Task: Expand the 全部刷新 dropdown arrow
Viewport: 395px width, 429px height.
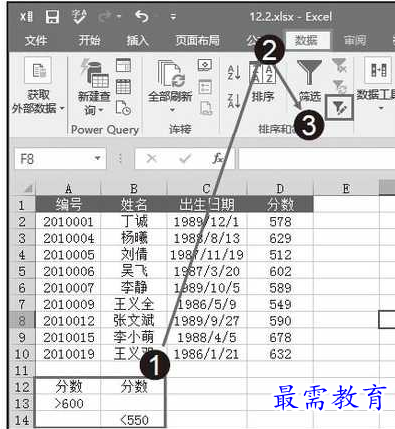Action: click(x=172, y=109)
